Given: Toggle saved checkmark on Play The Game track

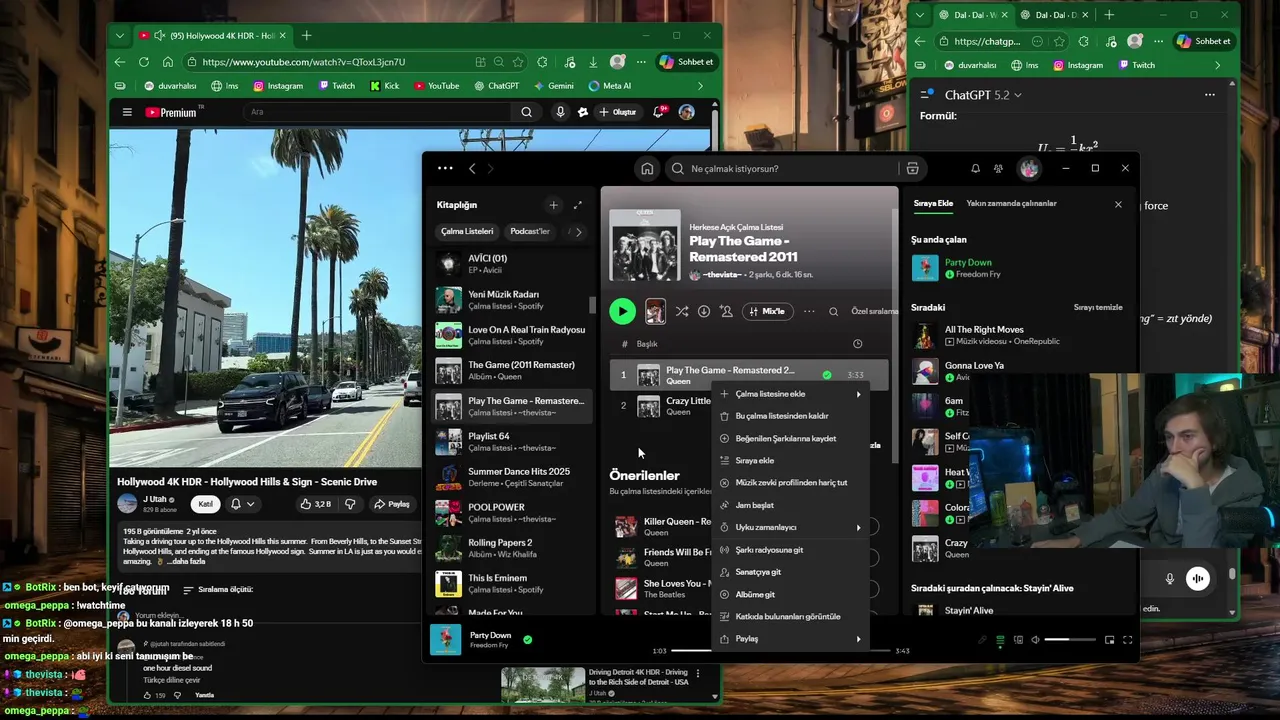Looking at the screenshot, I should 826,375.
